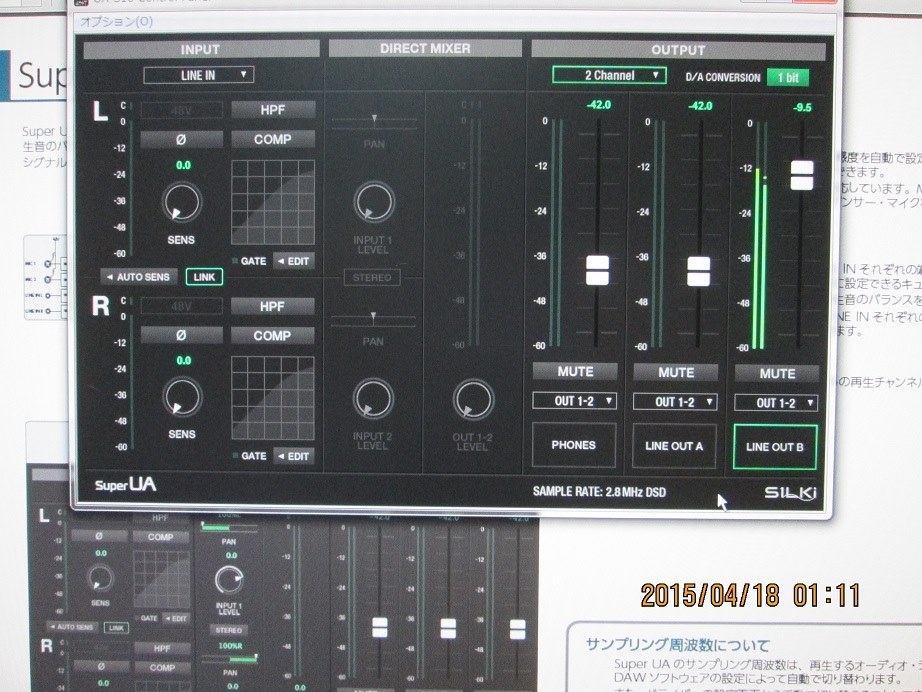The width and height of the screenshot is (922, 692).
Task: Click the upper PAN slider in Direct Mixer
Action: [374, 122]
